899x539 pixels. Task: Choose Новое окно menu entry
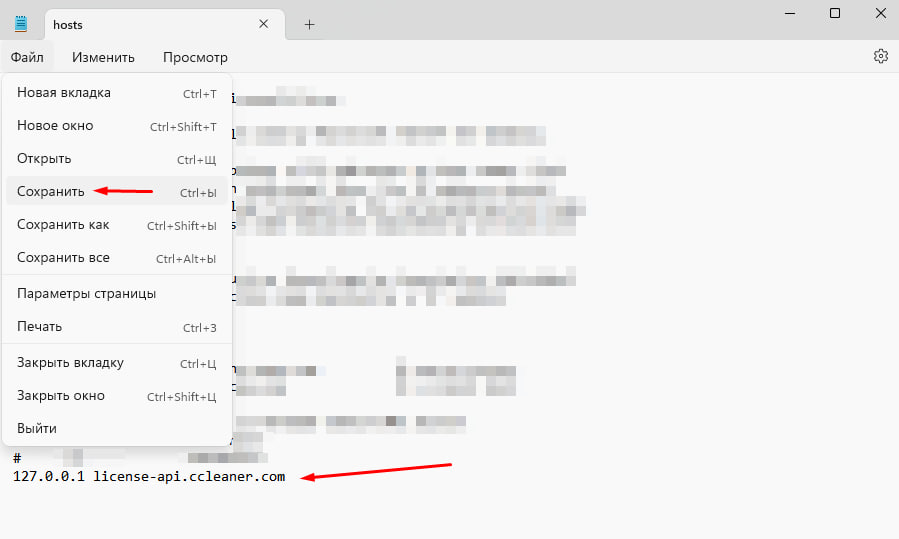click(x=117, y=126)
